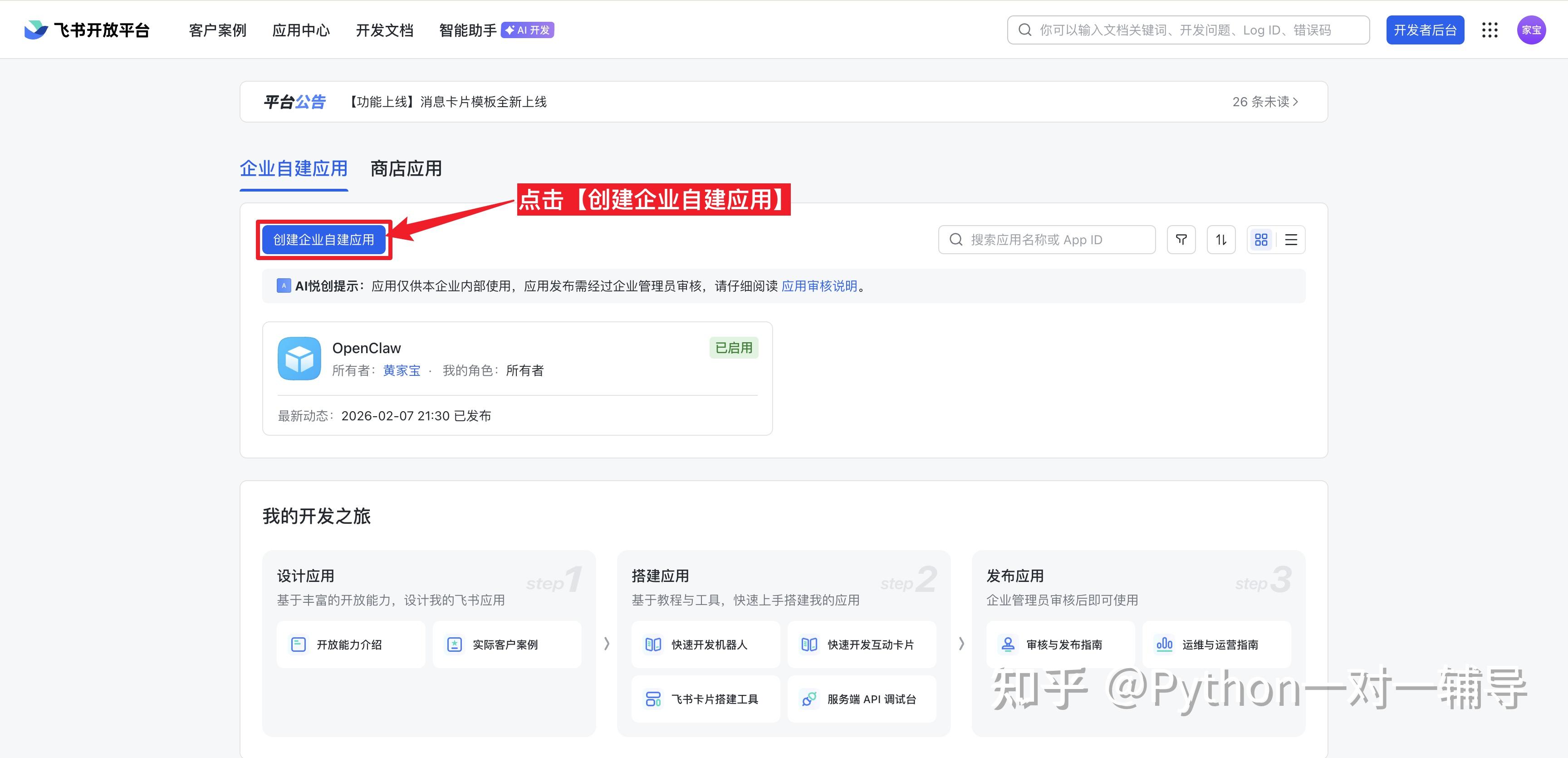This screenshot has height=758, width=1568.
Task: Click the OpenClaw app cube icon
Action: point(299,359)
